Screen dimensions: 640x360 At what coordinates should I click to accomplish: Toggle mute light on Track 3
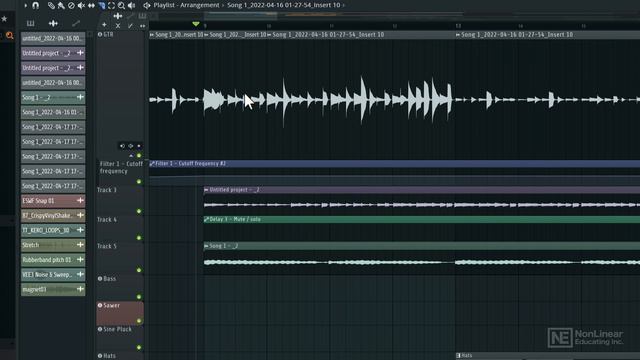[x=139, y=211]
